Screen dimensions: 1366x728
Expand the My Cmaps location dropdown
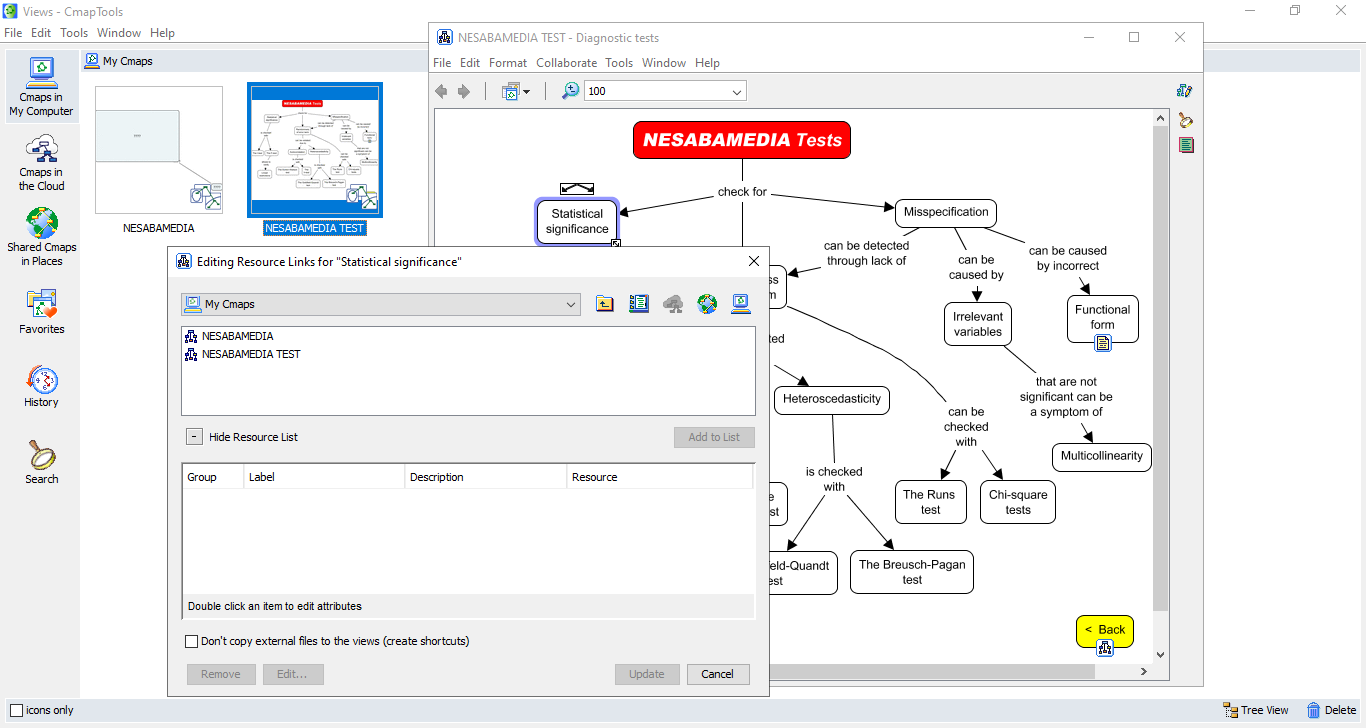click(x=571, y=304)
